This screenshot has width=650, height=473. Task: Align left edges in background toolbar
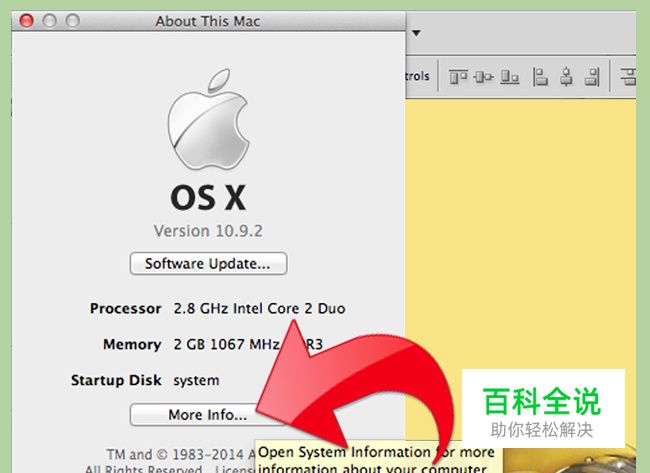(x=540, y=77)
